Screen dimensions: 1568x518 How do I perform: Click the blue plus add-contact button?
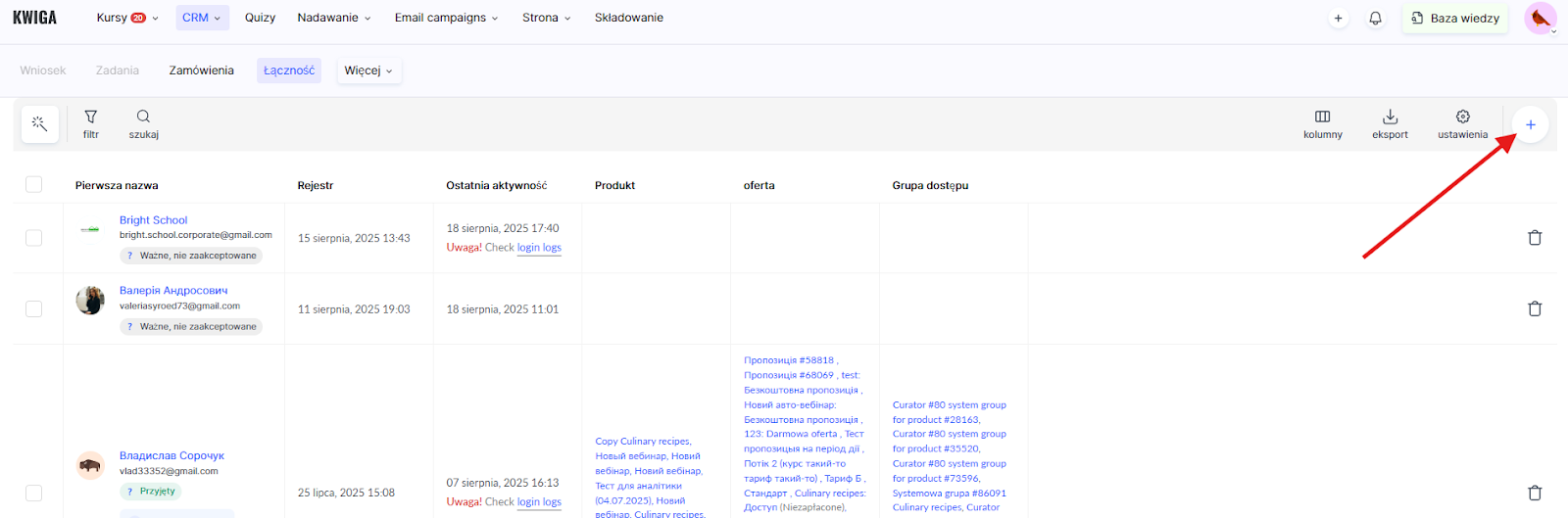[x=1530, y=124]
